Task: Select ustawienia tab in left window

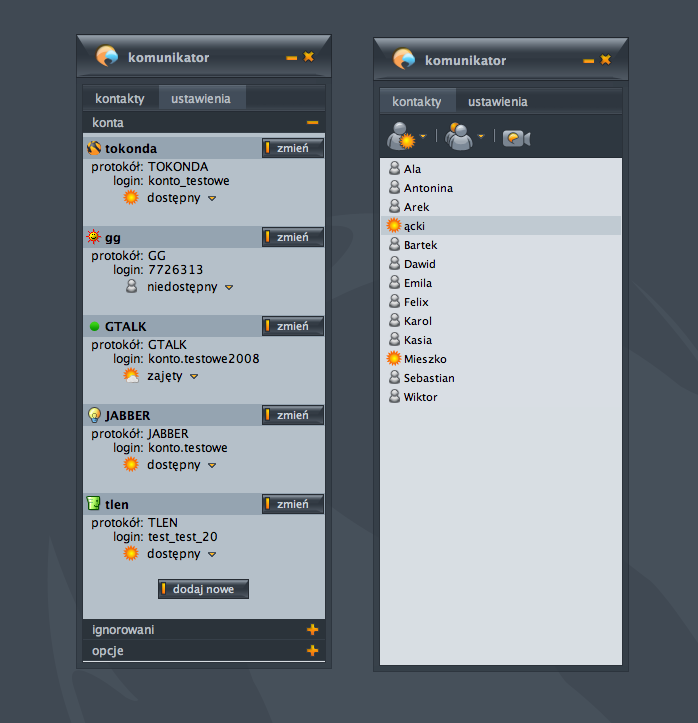Action: click(x=201, y=98)
